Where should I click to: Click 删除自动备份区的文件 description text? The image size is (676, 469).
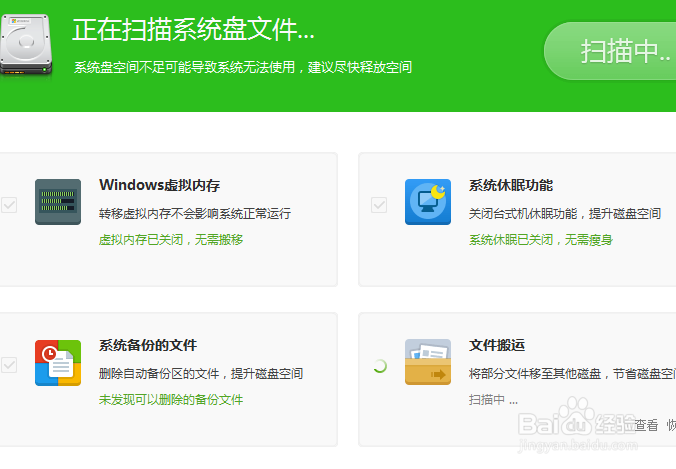point(200,374)
